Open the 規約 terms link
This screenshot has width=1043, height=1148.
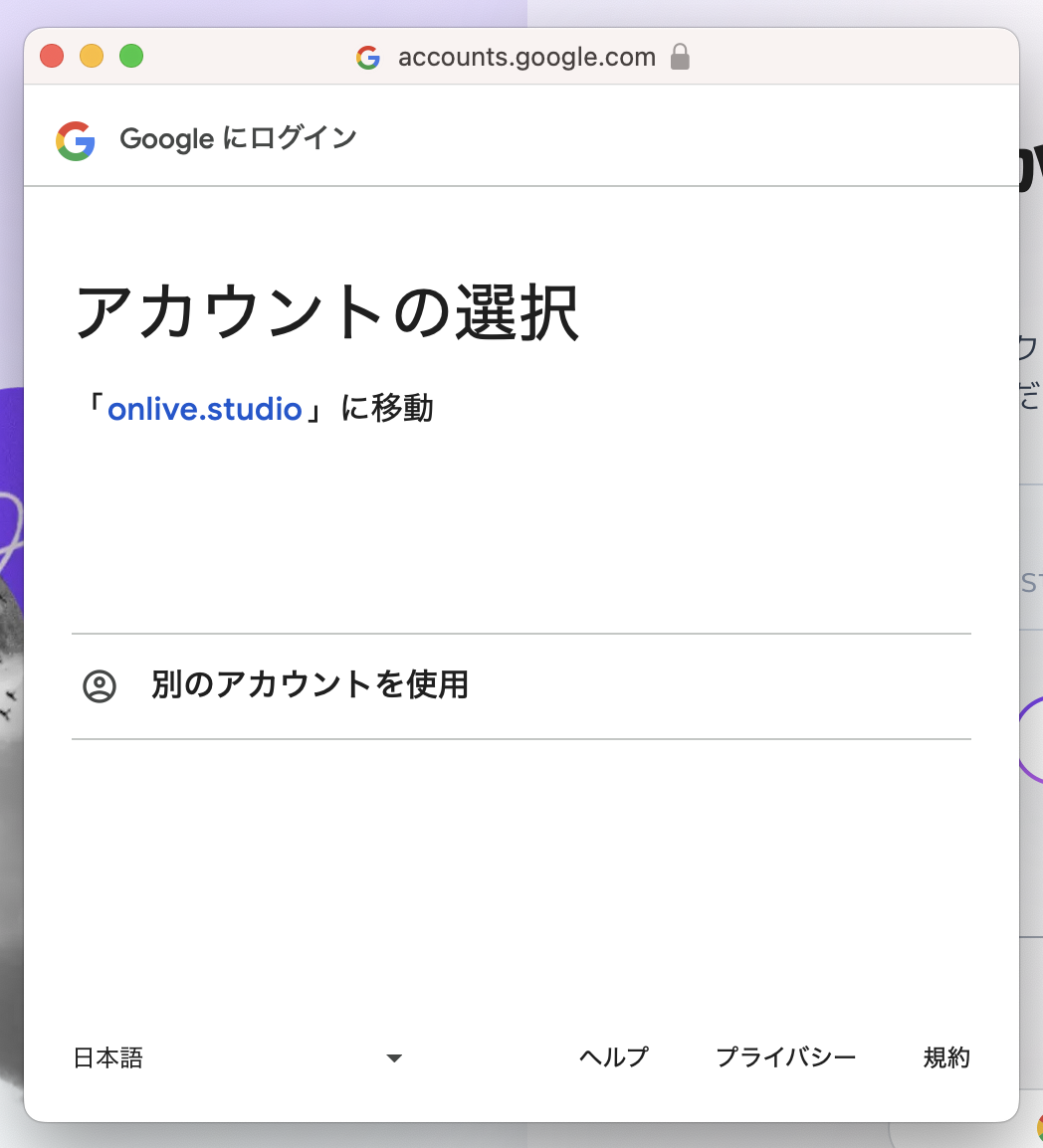[946, 1057]
